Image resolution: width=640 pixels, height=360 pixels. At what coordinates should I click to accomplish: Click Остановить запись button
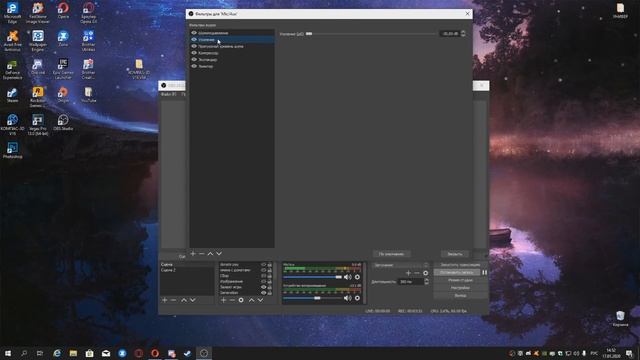pos(457,272)
